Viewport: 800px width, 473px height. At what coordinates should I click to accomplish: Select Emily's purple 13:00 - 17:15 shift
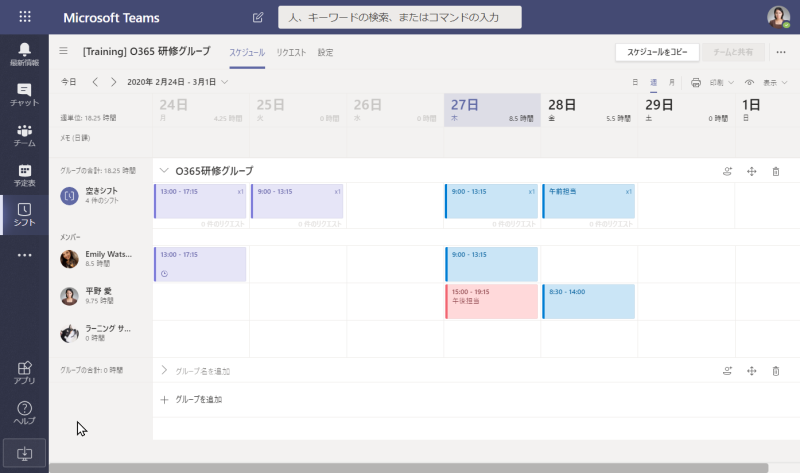pyautogui.click(x=200, y=264)
